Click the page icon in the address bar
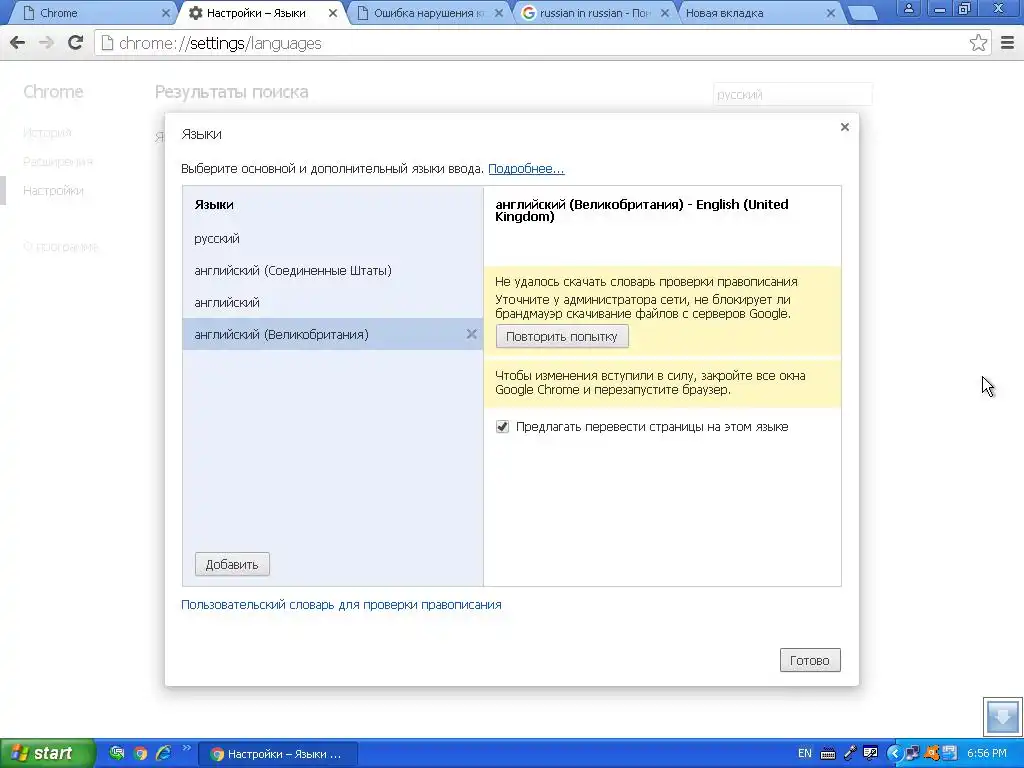The height and width of the screenshot is (768, 1024). click(107, 43)
